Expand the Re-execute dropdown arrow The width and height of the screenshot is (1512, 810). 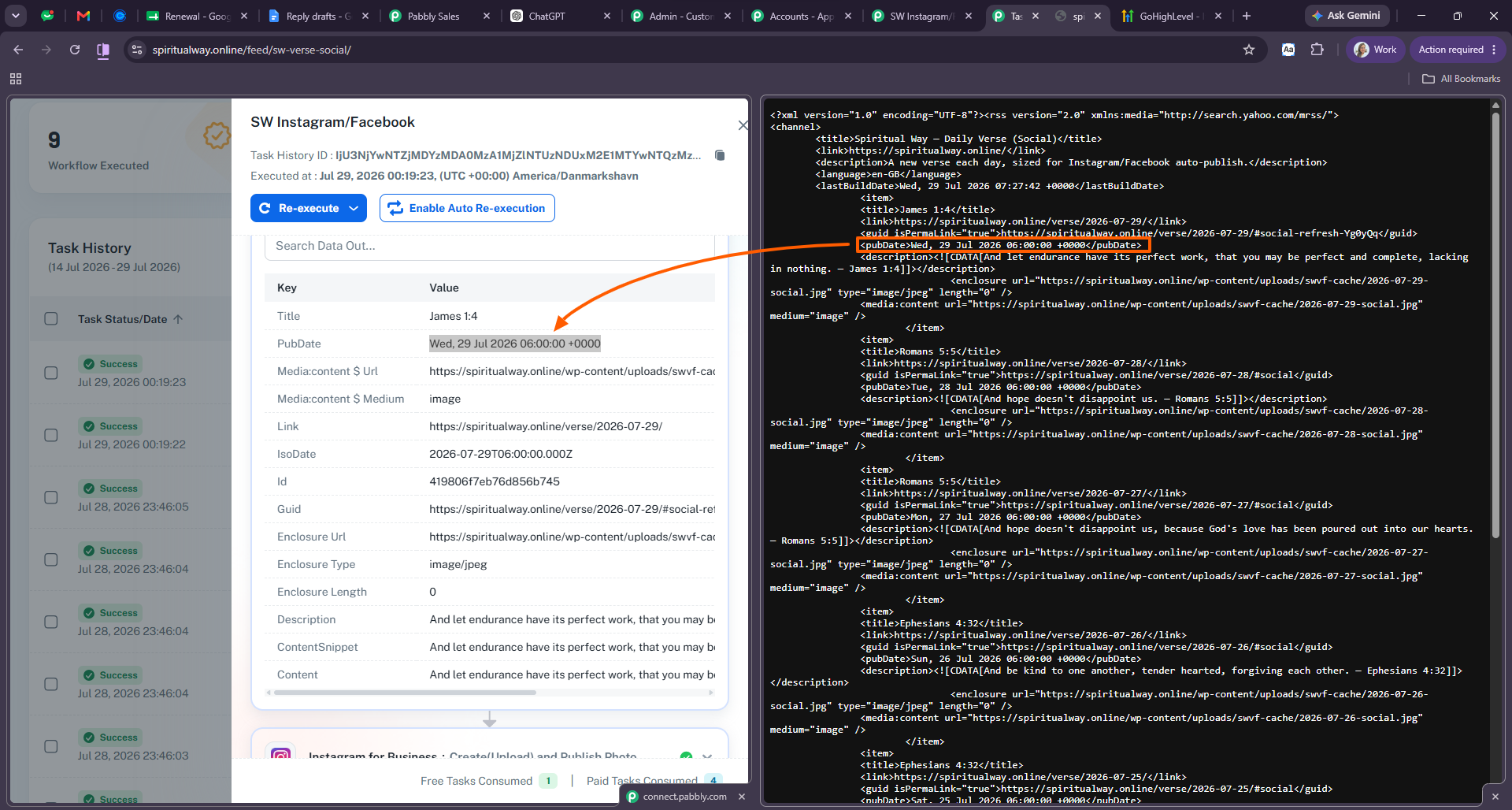point(354,208)
